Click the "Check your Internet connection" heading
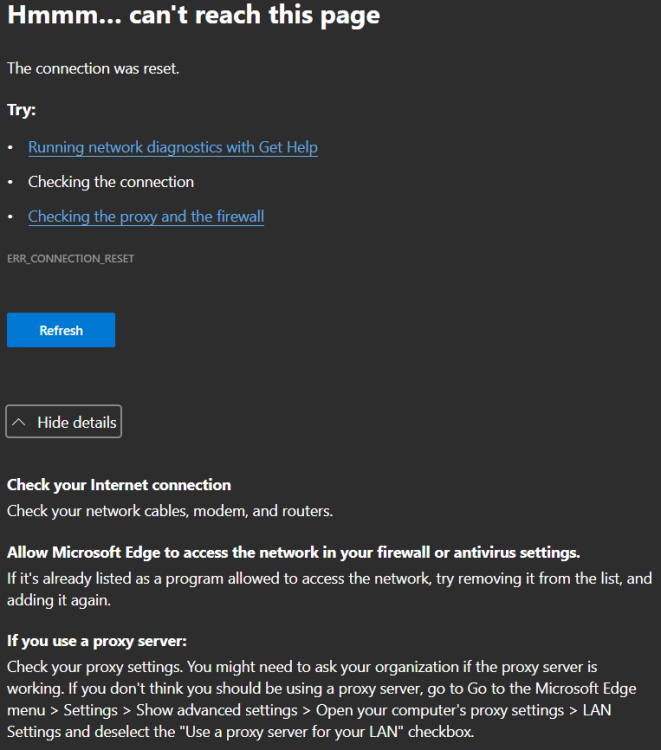This screenshot has height=750, width=661. [119, 485]
